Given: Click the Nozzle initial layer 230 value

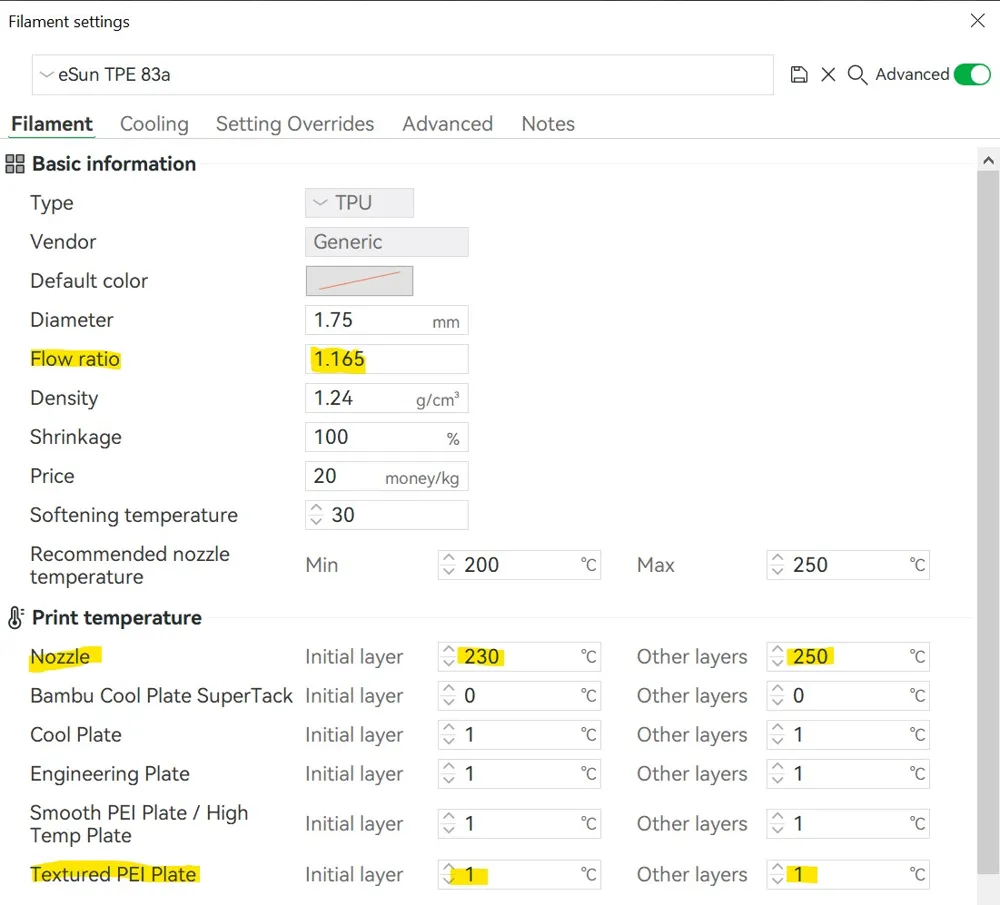Looking at the screenshot, I should pyautogui.click(x=482, y=656).
